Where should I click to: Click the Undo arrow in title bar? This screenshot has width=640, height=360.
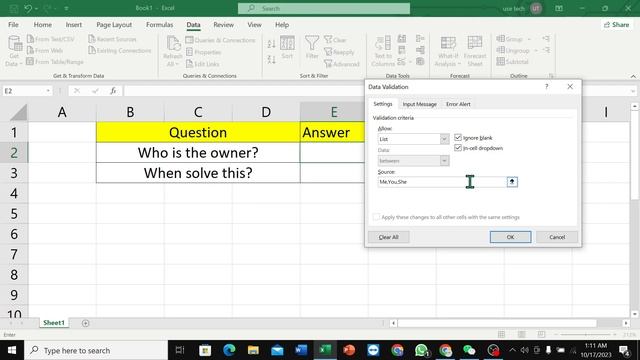click(27, 8)
